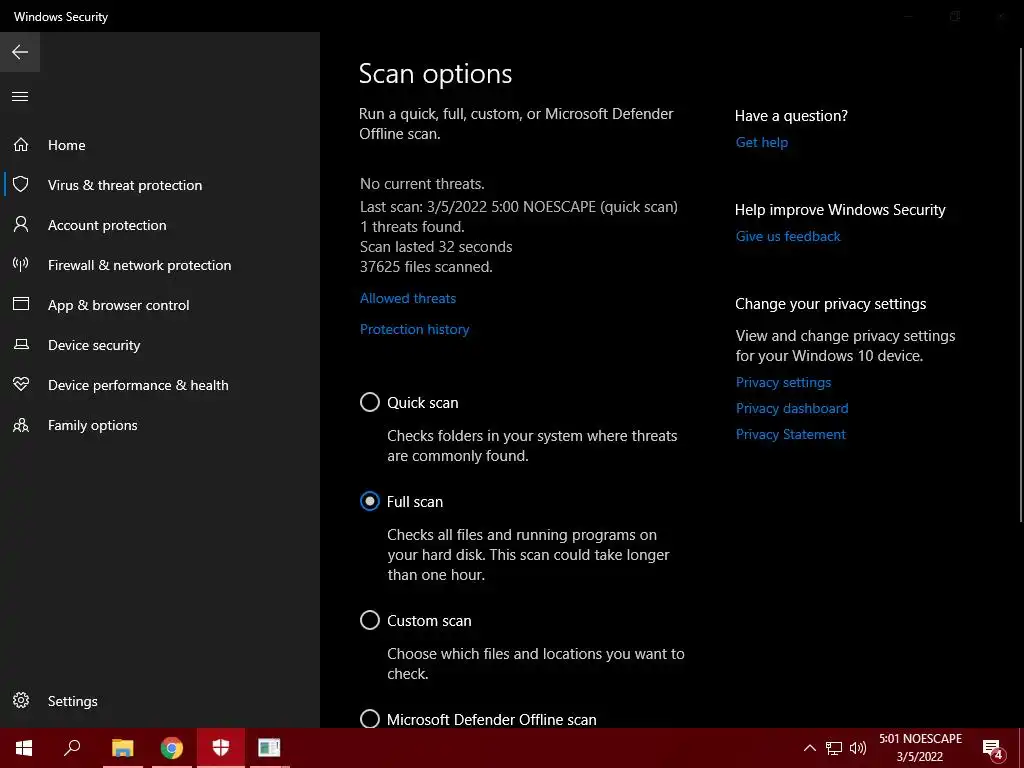Open the Protection history link
Screen dimensions: 1024x768
click(x=414, y=329)
